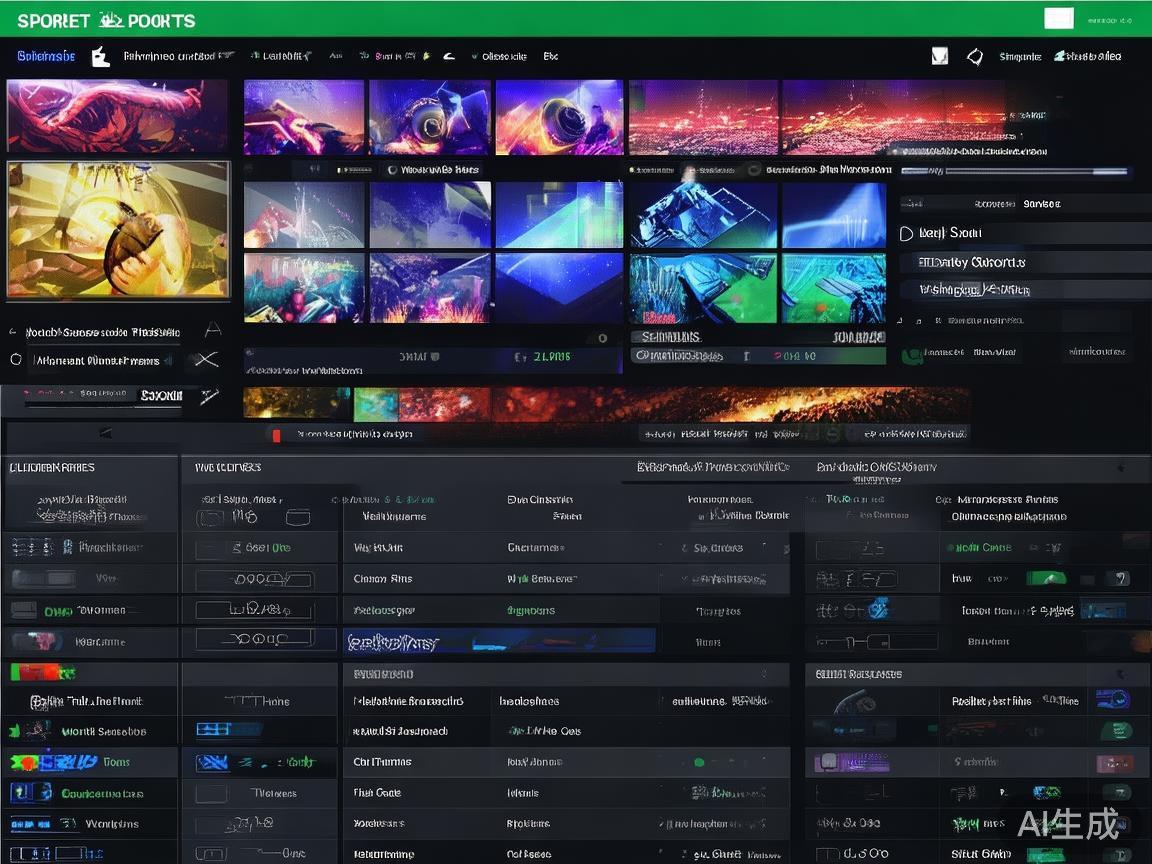Click the white square icon in top navigation
Viewport: 1152px width, 864px height.
click(939, 56)
